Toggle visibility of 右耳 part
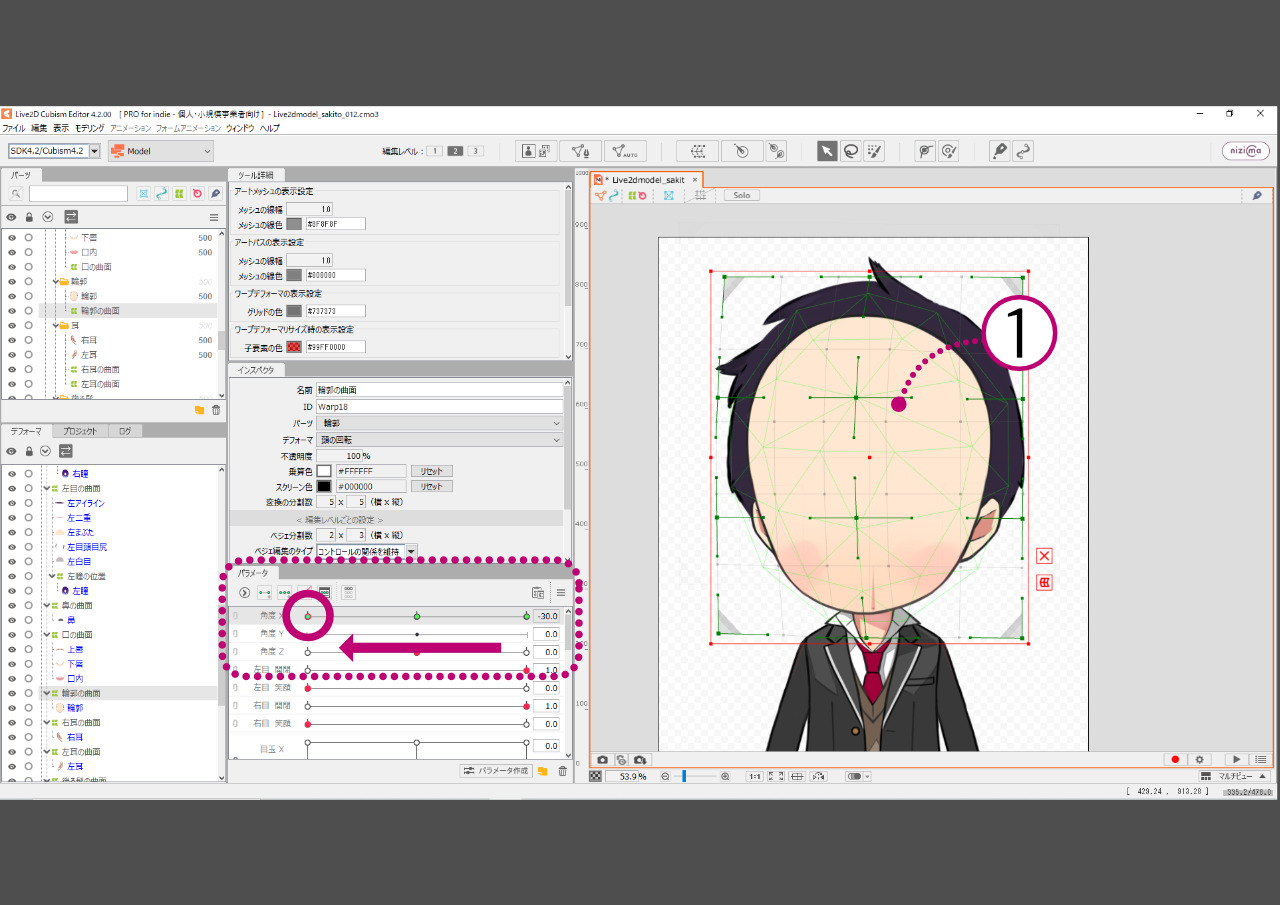This screenshot has width=1280, height=905. point(12,340)
